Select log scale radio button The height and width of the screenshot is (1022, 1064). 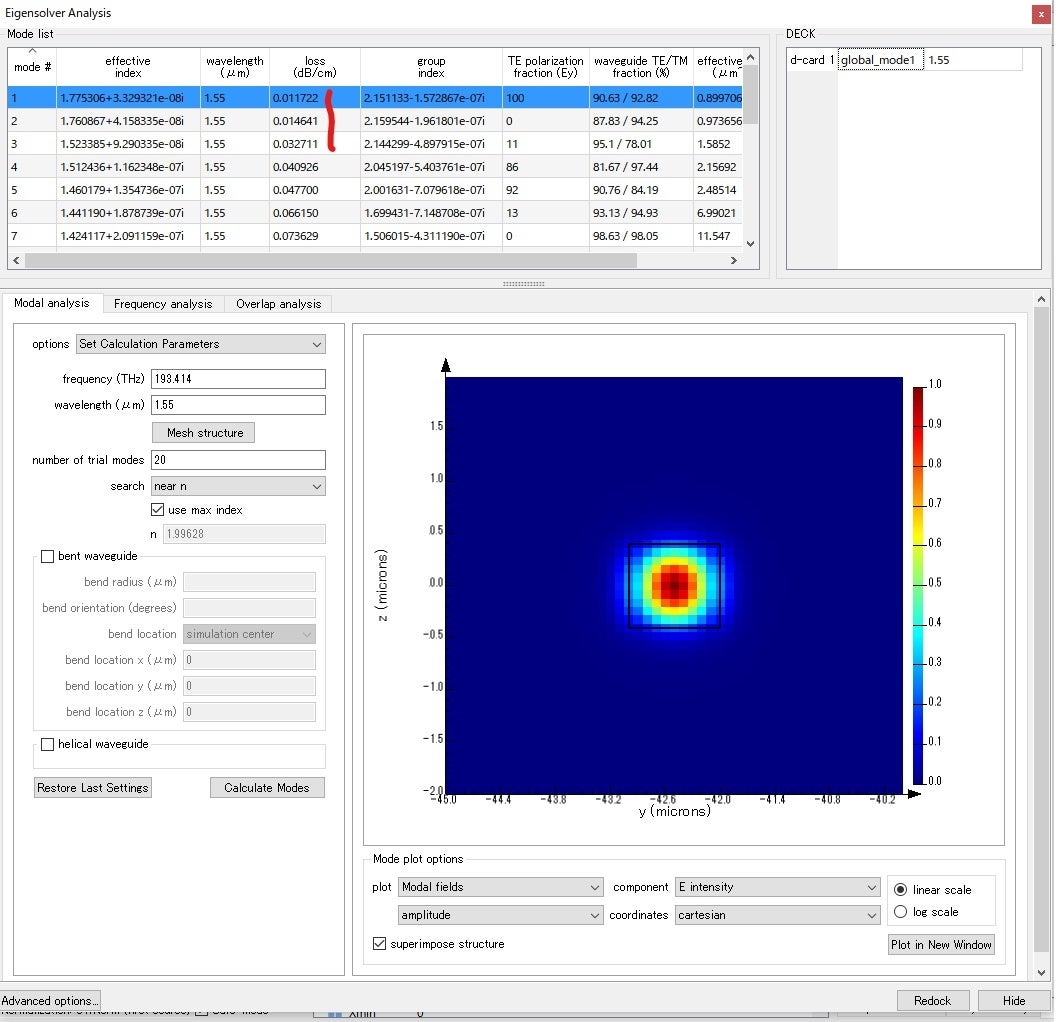click(x=900, y=912)
